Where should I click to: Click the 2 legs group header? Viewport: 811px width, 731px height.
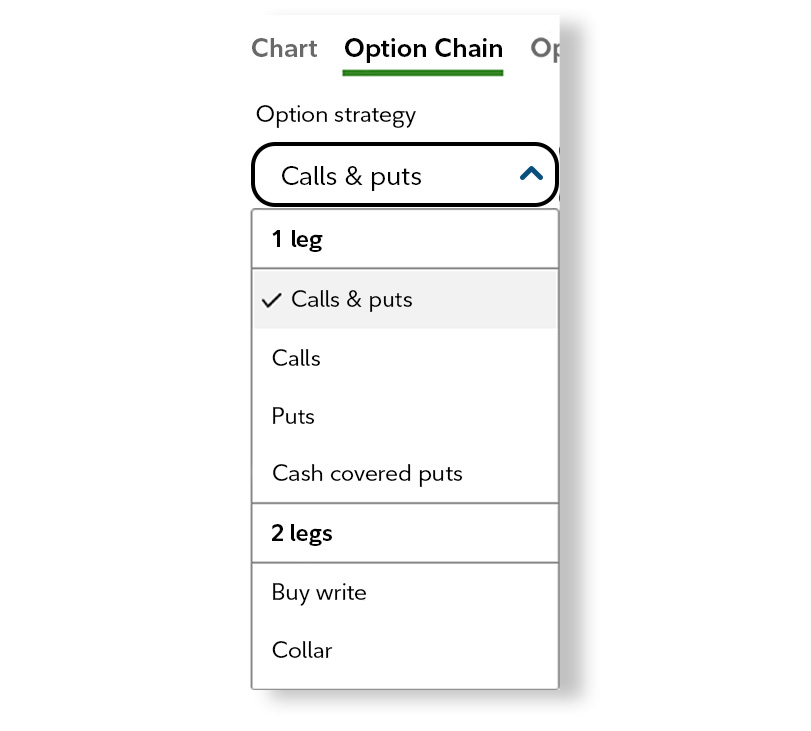coord(302,533)
